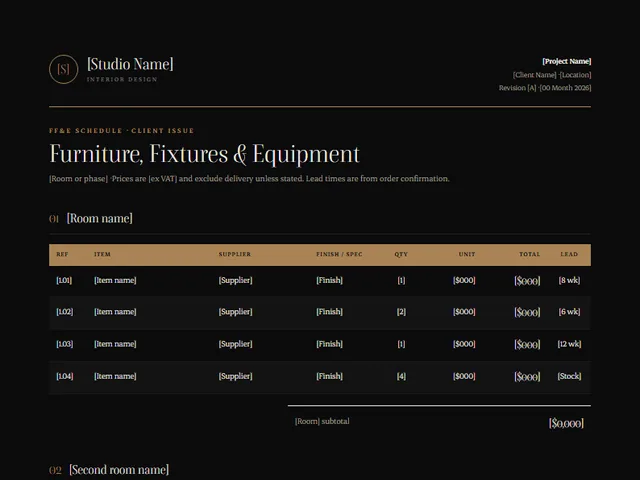The width and height of the screenshot is (640, 480).
Task: Click the [Room] subtotal label
Action: [x=322, y=421]
